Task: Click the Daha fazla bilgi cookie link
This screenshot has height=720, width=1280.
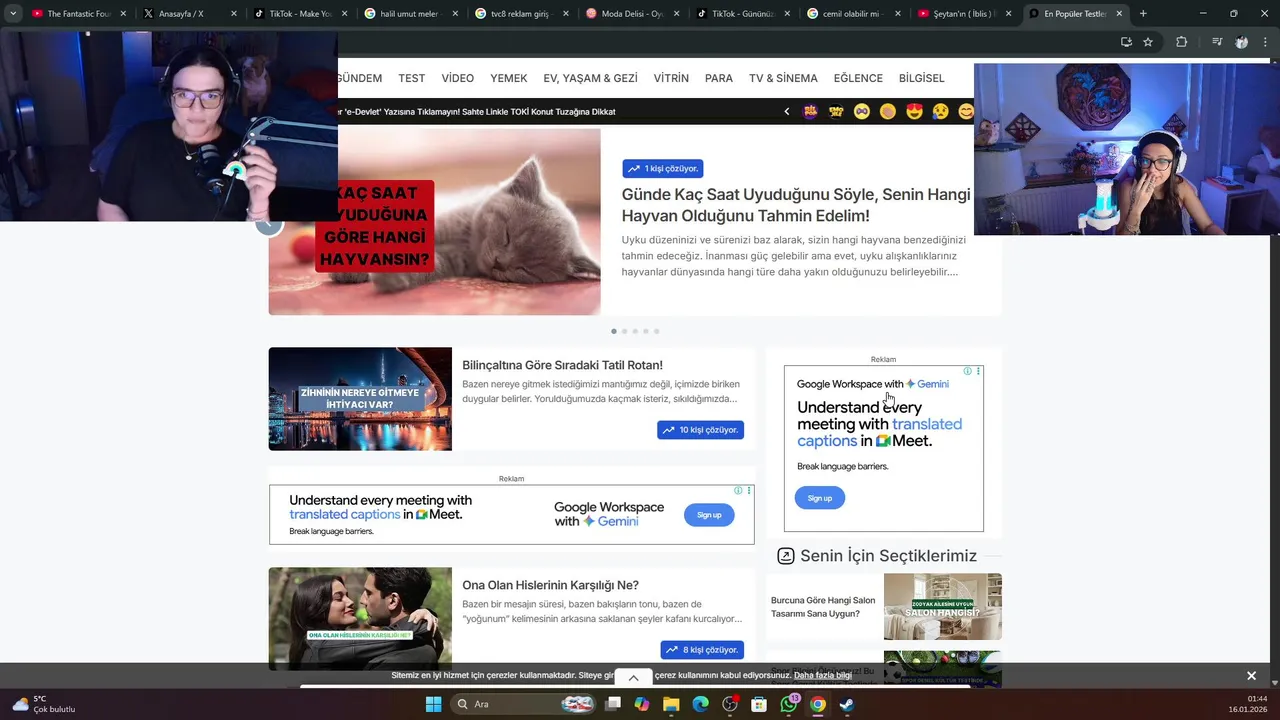Action: [823, 676]
